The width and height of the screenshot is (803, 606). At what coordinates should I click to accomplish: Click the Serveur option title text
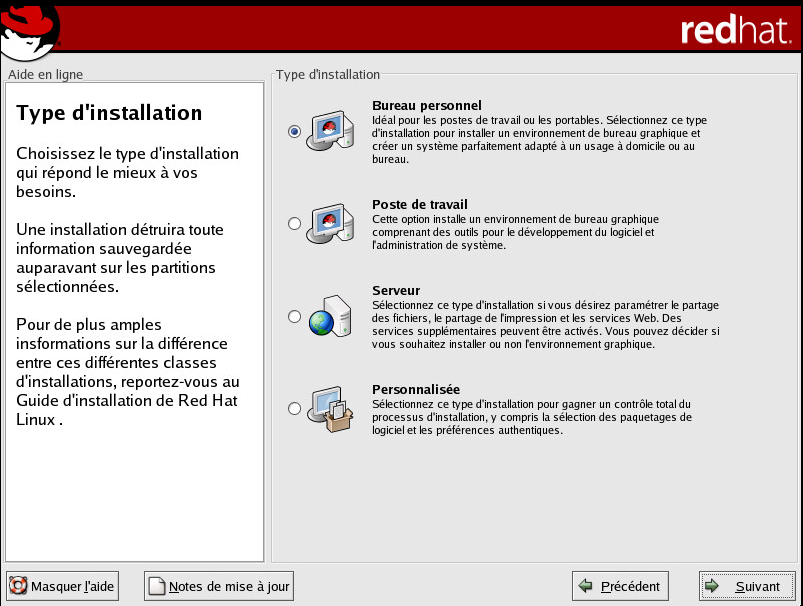[x=396, y=290]
